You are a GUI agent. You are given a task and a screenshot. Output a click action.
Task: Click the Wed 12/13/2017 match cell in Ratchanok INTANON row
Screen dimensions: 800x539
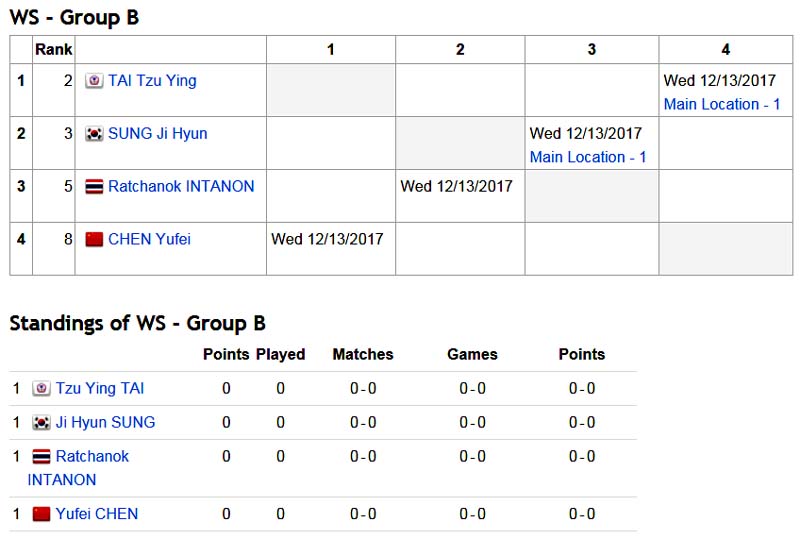[456, 186]
